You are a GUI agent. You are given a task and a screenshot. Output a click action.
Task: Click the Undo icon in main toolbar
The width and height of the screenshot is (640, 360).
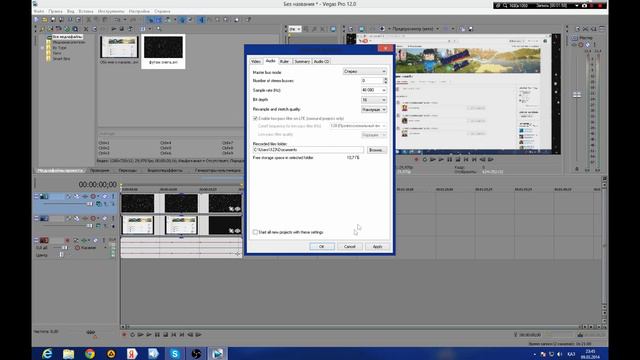pos(118,20)
